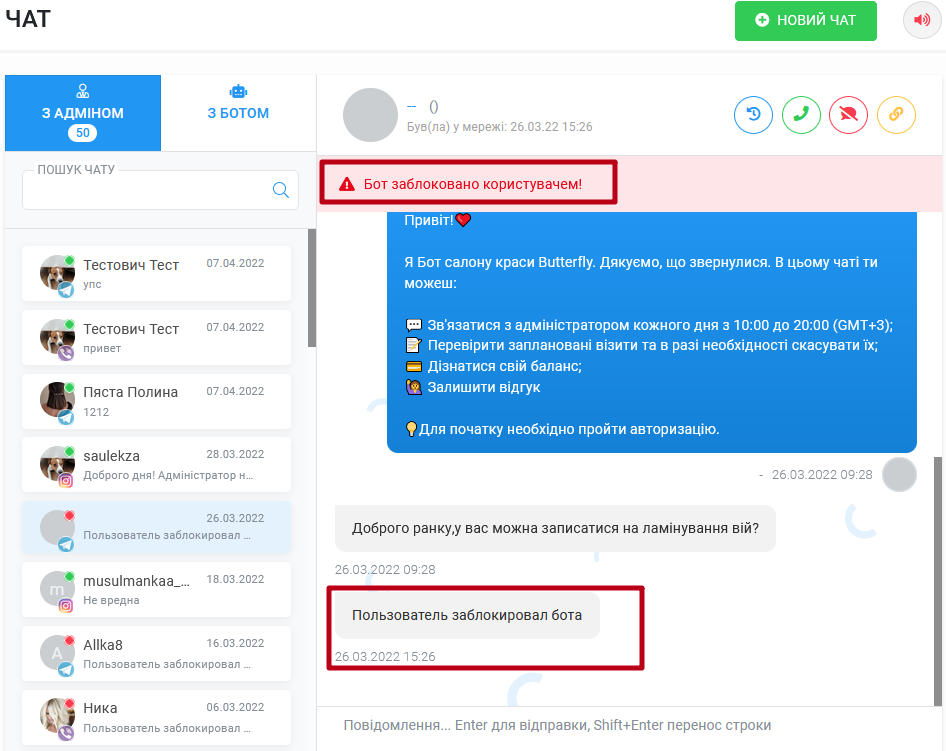Image resolution: width=946 pixels, height=751 pixels.
Task: Click the Telegram badge on Тестович Тест упс chat
Action: 66,290
